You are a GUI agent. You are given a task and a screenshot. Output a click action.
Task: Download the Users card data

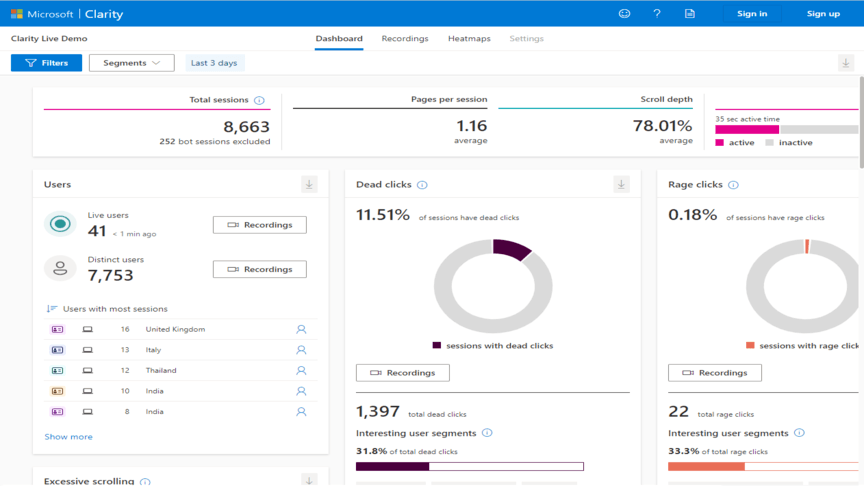pyautogui.click(x=309, y=184)
